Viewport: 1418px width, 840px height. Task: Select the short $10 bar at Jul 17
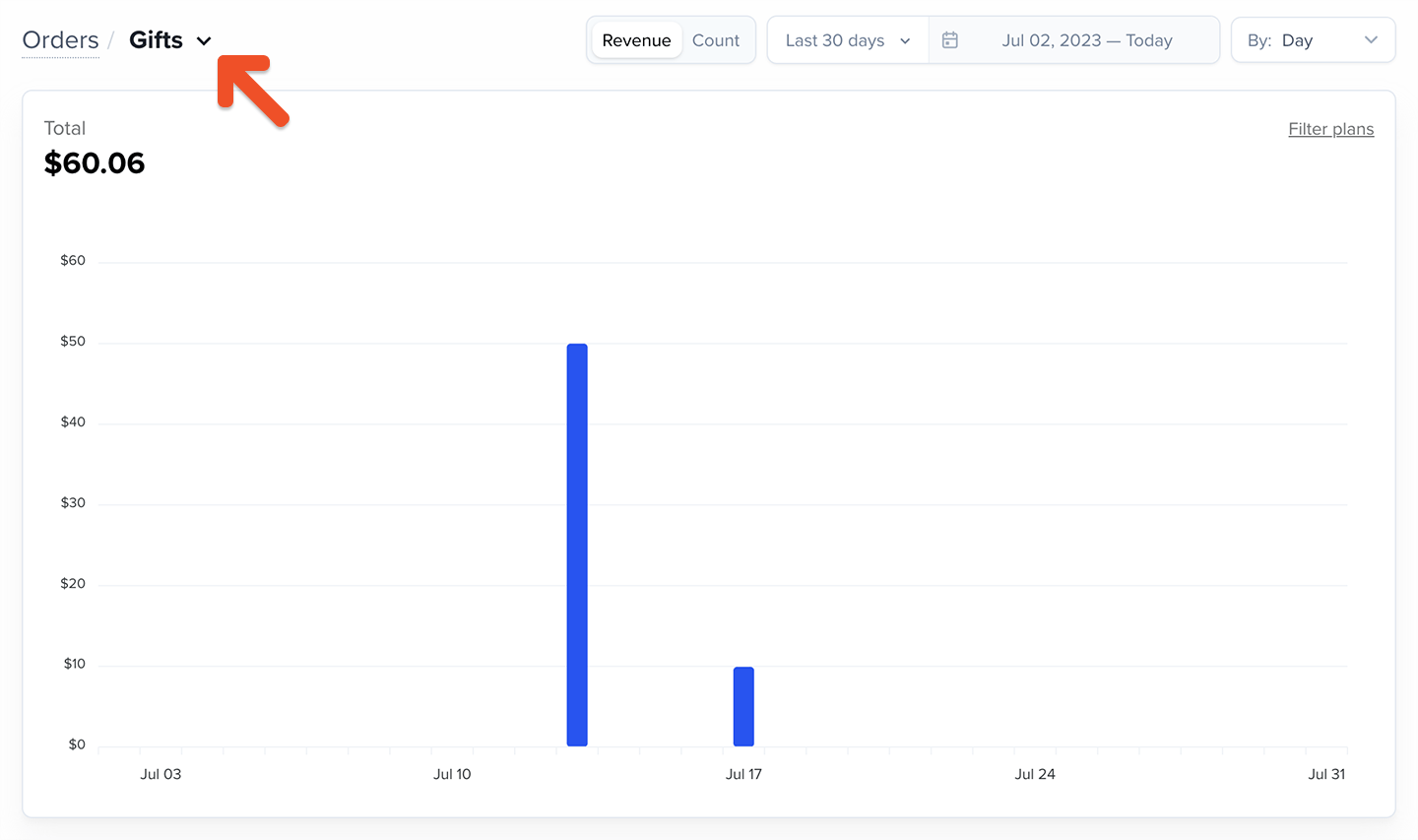click(743, 706)
